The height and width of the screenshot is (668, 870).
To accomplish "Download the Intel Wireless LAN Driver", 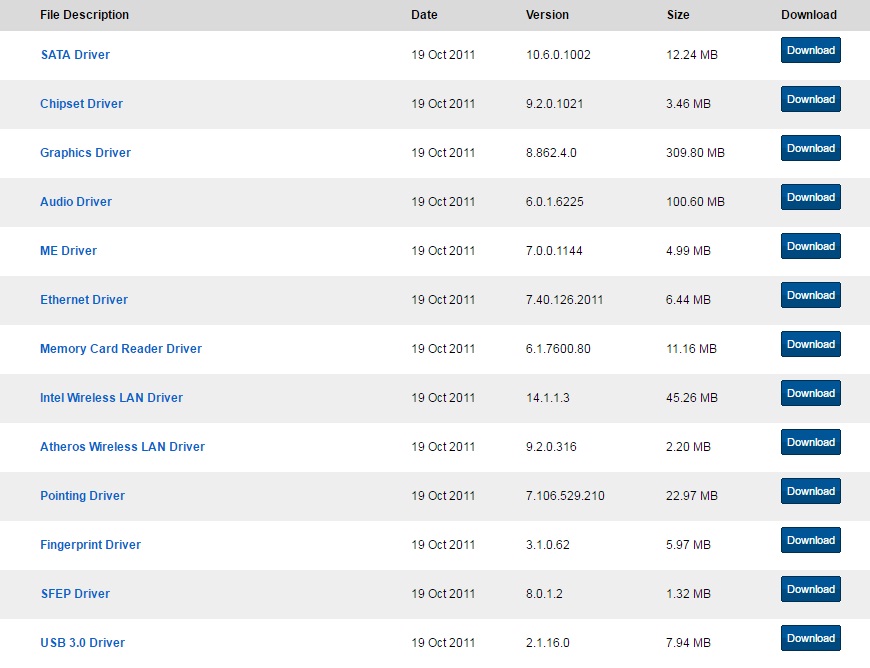I will click(811, 393).
